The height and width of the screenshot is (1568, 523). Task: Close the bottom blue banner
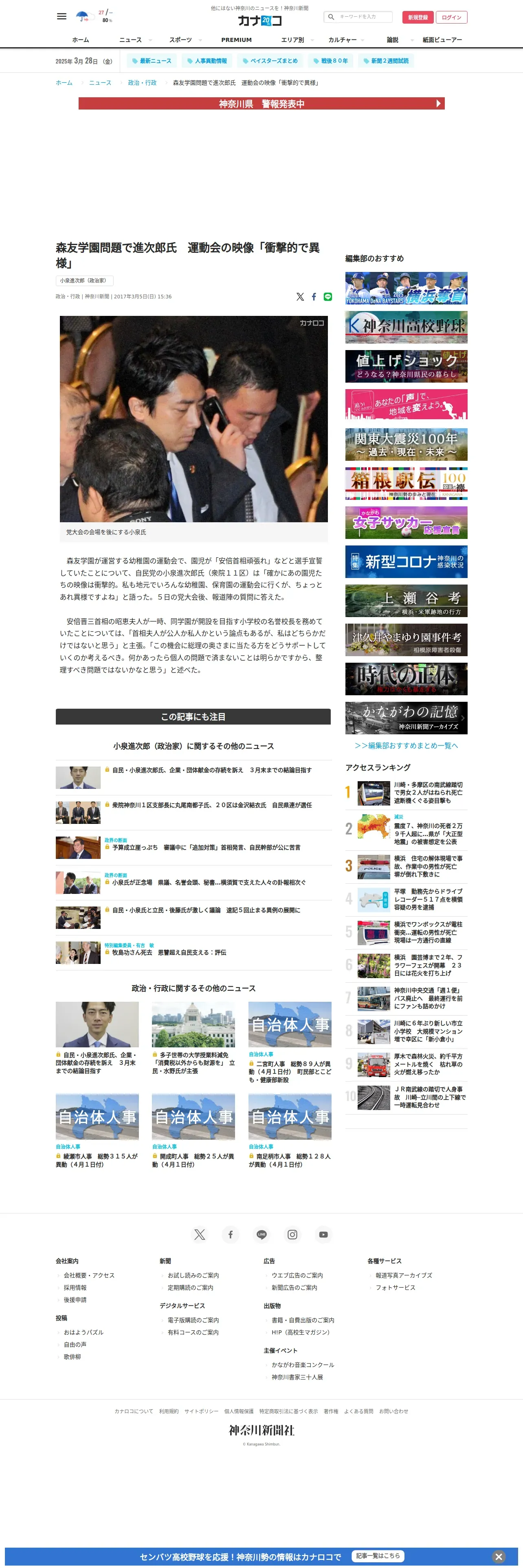[499, 1556]
